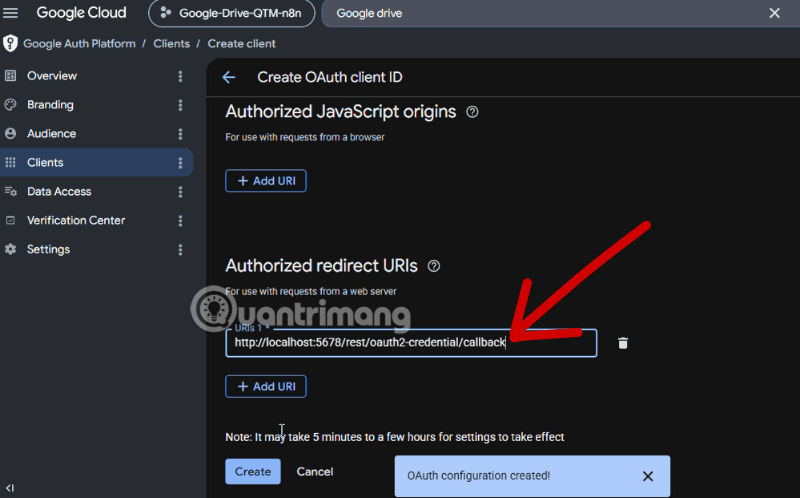Image resolution: width=800 pixels, height=498 pixels.
Task: Click the Google drive search field
Action: [x=546, y=13]
